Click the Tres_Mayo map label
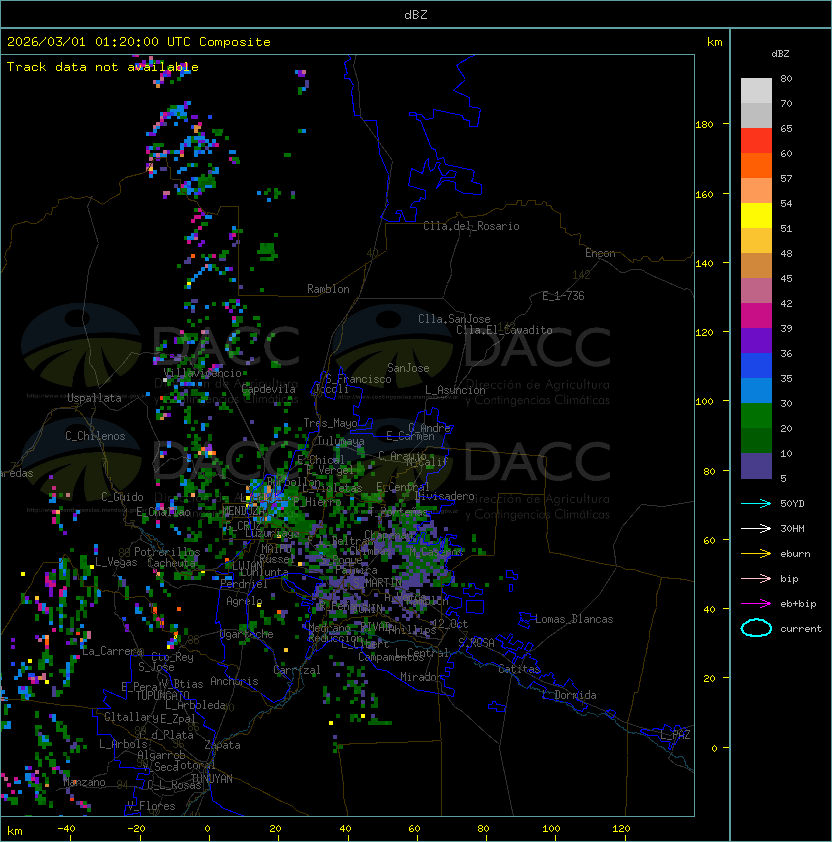The image size is (832, 842). click(x=330, y=423)
